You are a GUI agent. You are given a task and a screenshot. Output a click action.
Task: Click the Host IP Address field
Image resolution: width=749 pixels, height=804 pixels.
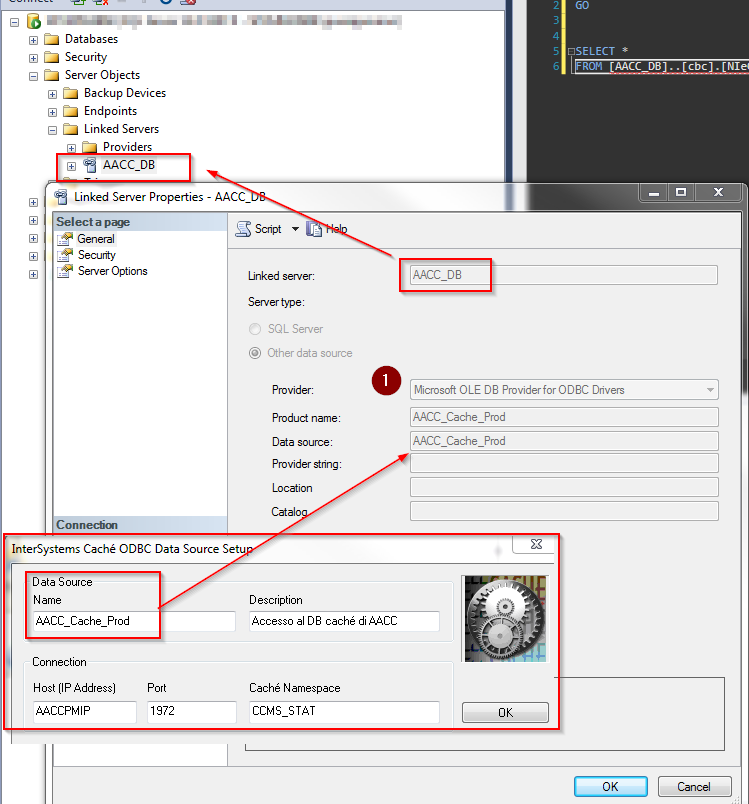[x=85, y=712]
